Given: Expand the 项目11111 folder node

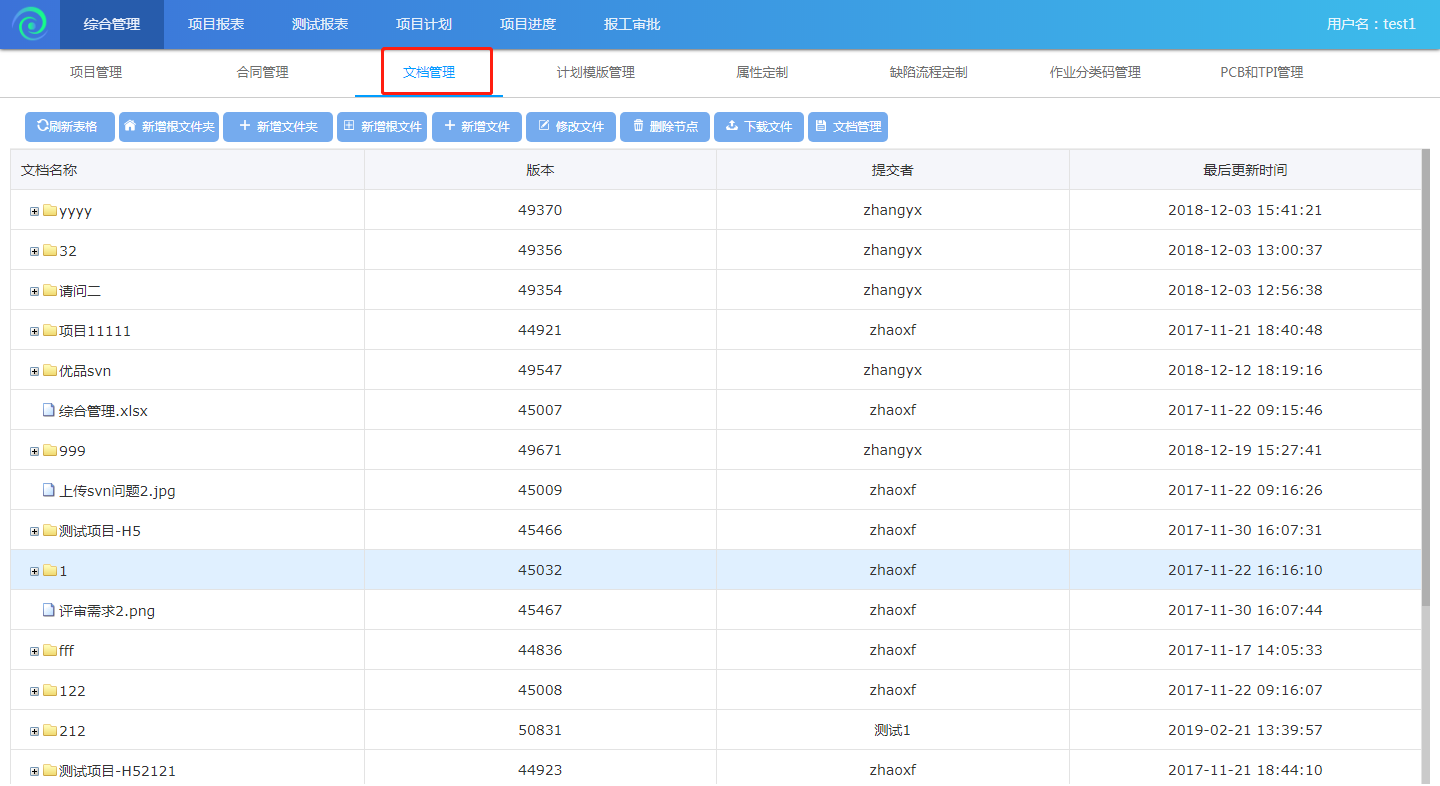Looking at the screenshot, I should [34, 331].
